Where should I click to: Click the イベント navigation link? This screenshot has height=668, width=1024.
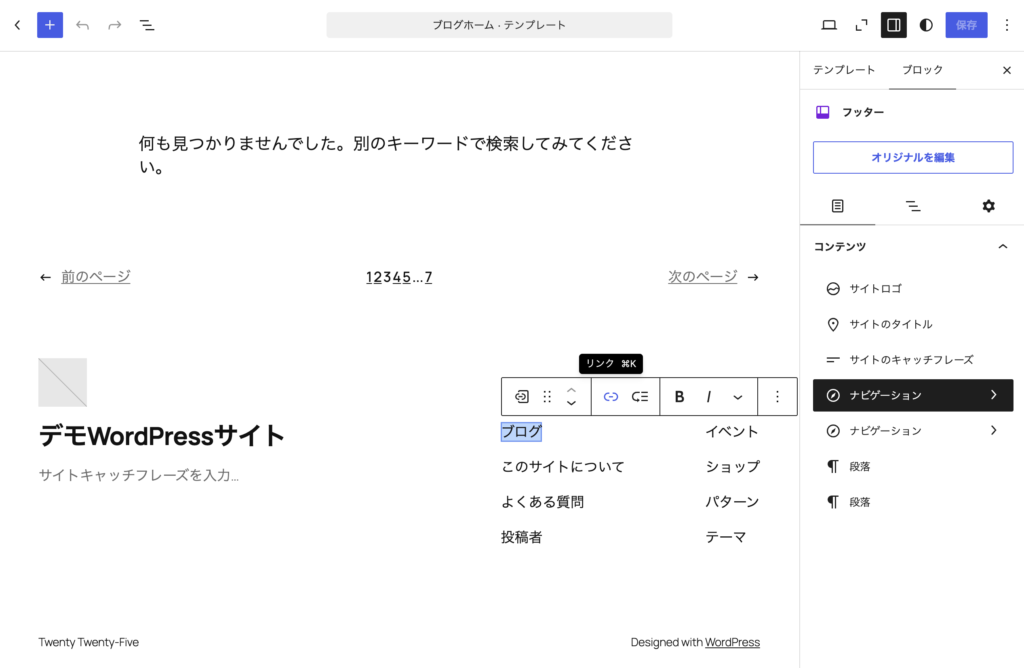732,432
